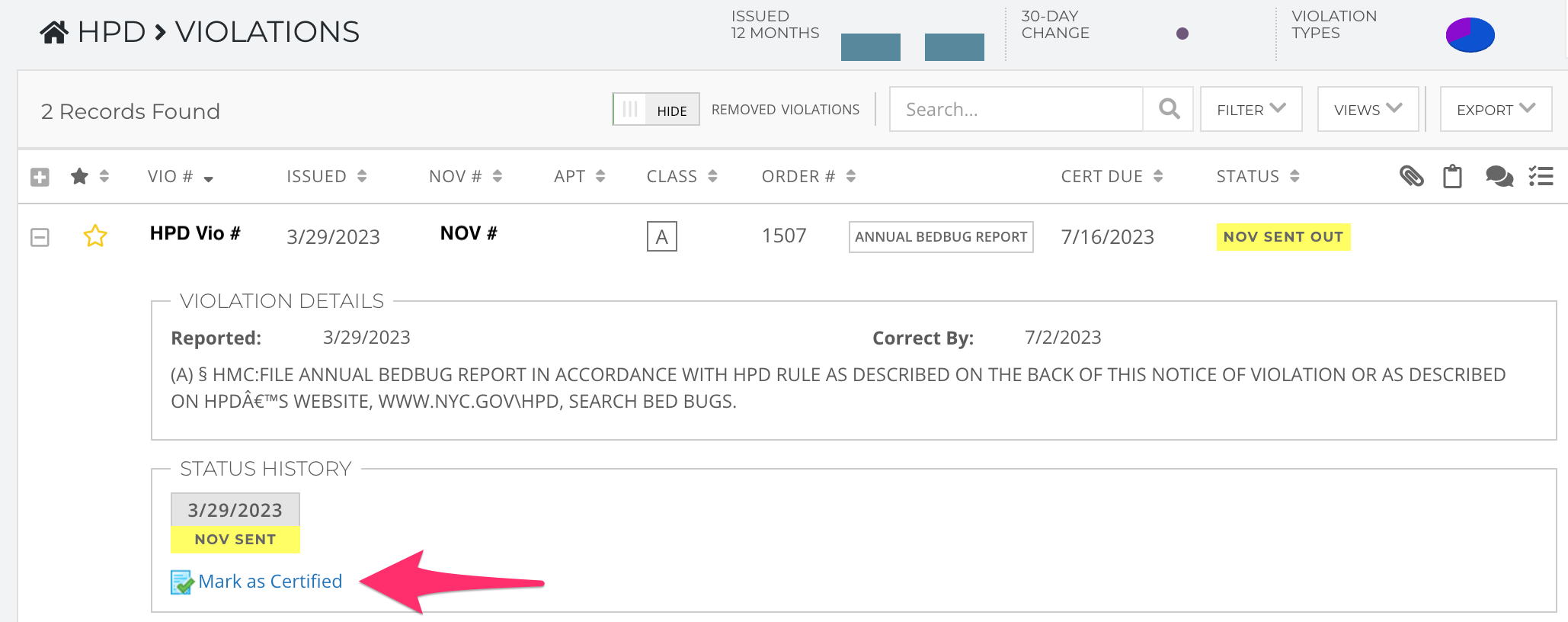Click the class A badge

(662, 236)
